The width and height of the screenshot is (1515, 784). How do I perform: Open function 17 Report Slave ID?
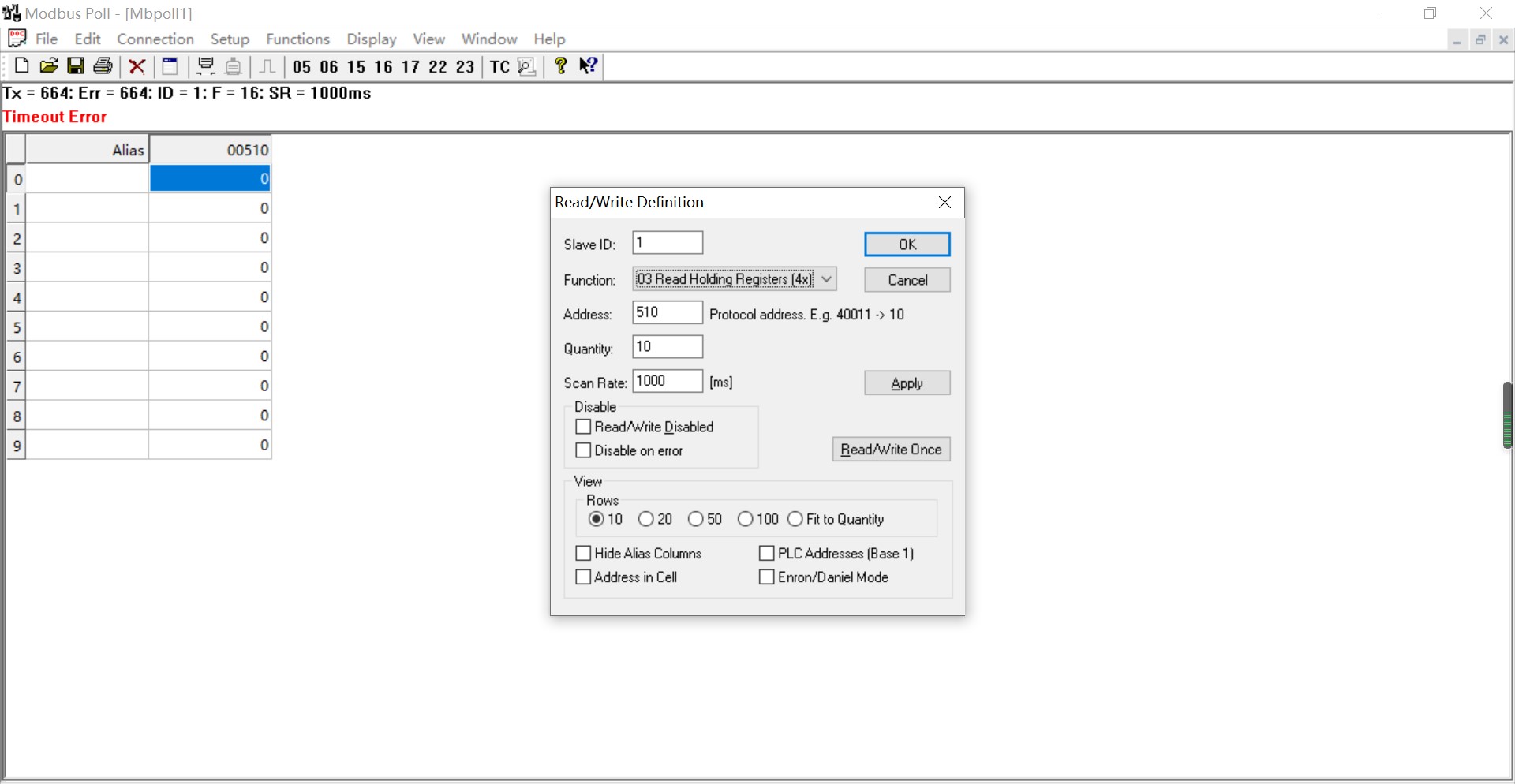coord(410,67)
